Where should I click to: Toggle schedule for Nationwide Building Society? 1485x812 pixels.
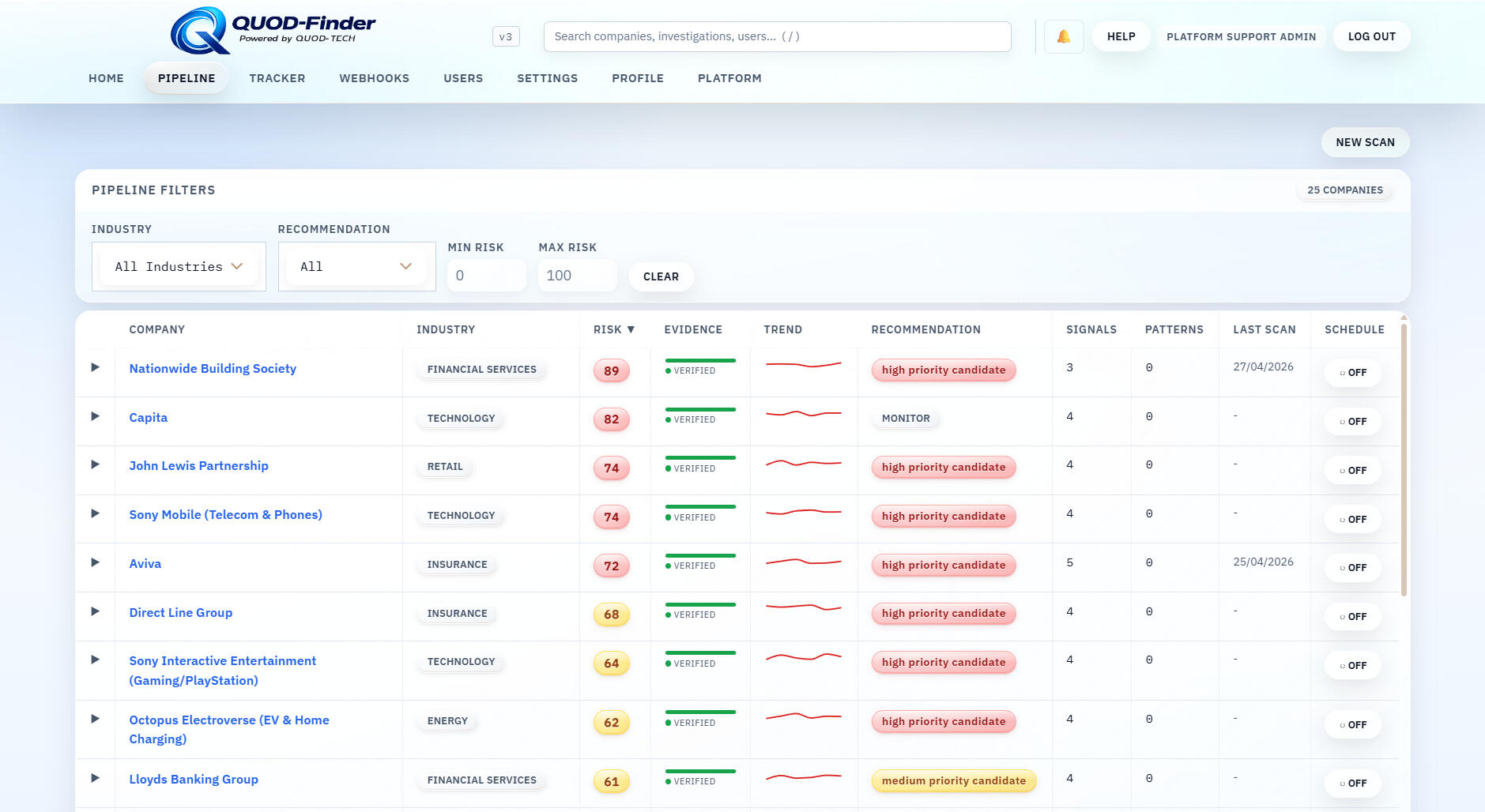[1353, 373]
